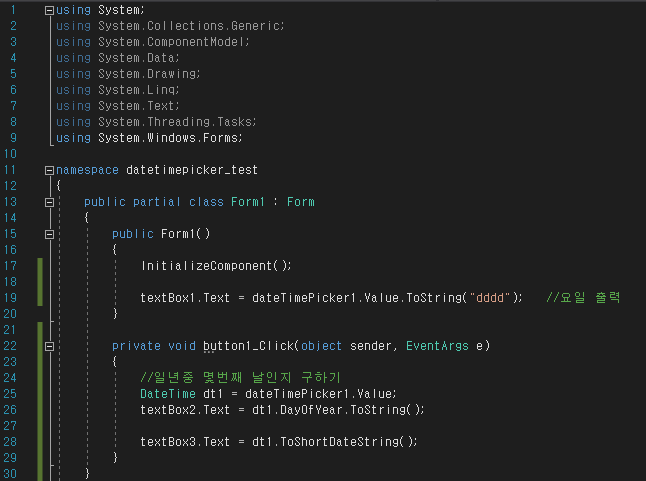The image size is (646, 481).
Task: Click the 'private' keyword on line 22
Action: tap(136, 346)
